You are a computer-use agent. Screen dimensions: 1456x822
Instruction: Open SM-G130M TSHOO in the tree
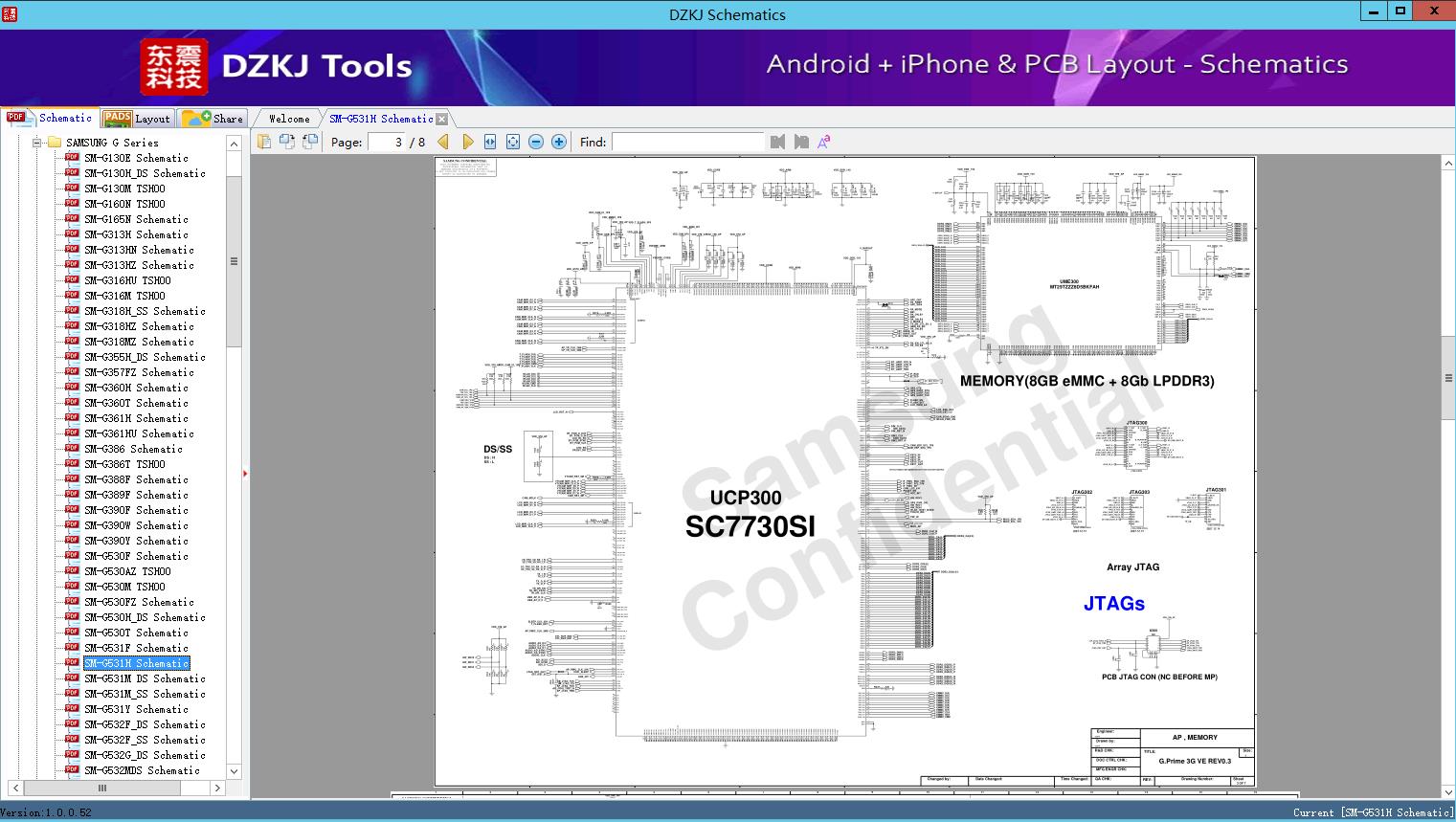click(x=124, y=189)
